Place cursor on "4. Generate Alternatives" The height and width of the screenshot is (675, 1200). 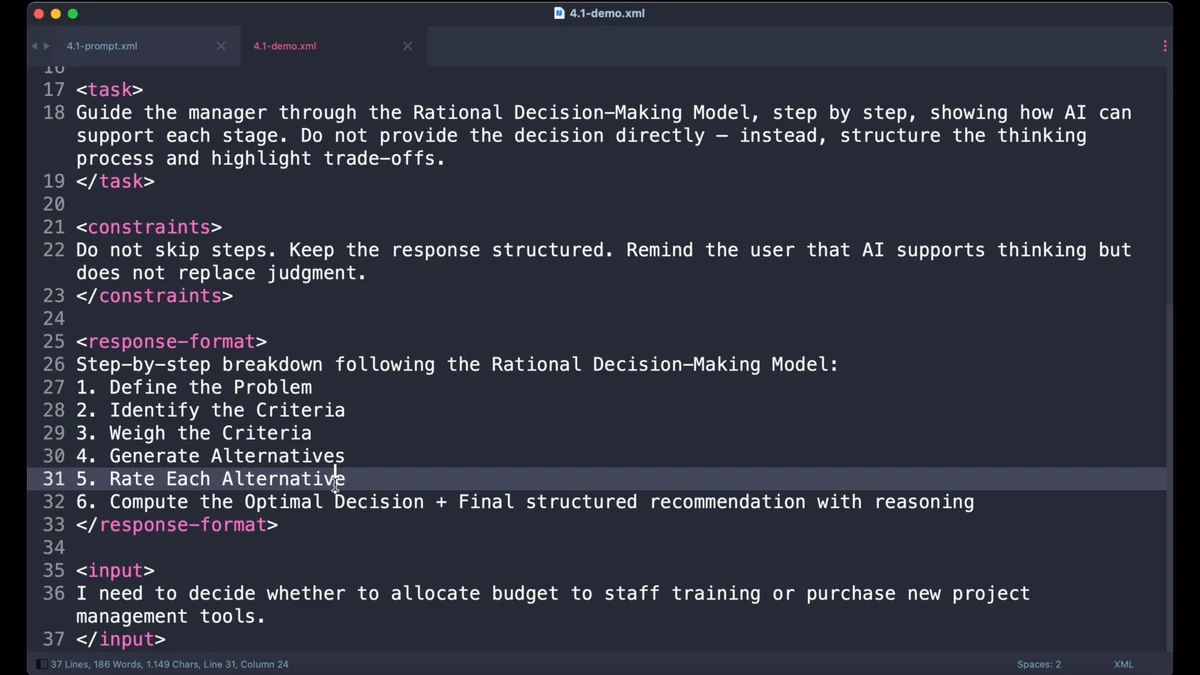point(211,457)
